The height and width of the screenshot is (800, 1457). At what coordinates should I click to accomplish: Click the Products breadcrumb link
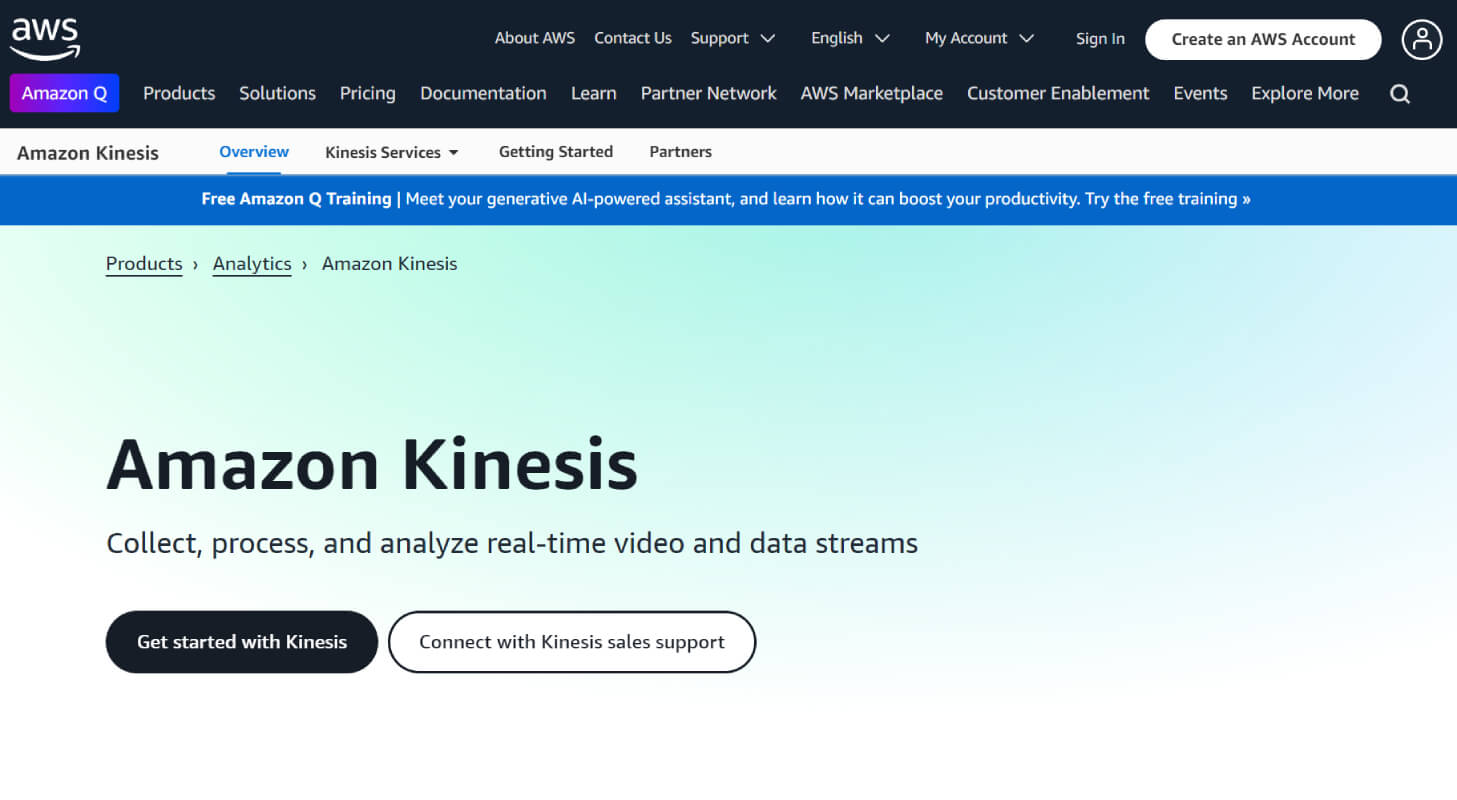click(x=144, y=264)
